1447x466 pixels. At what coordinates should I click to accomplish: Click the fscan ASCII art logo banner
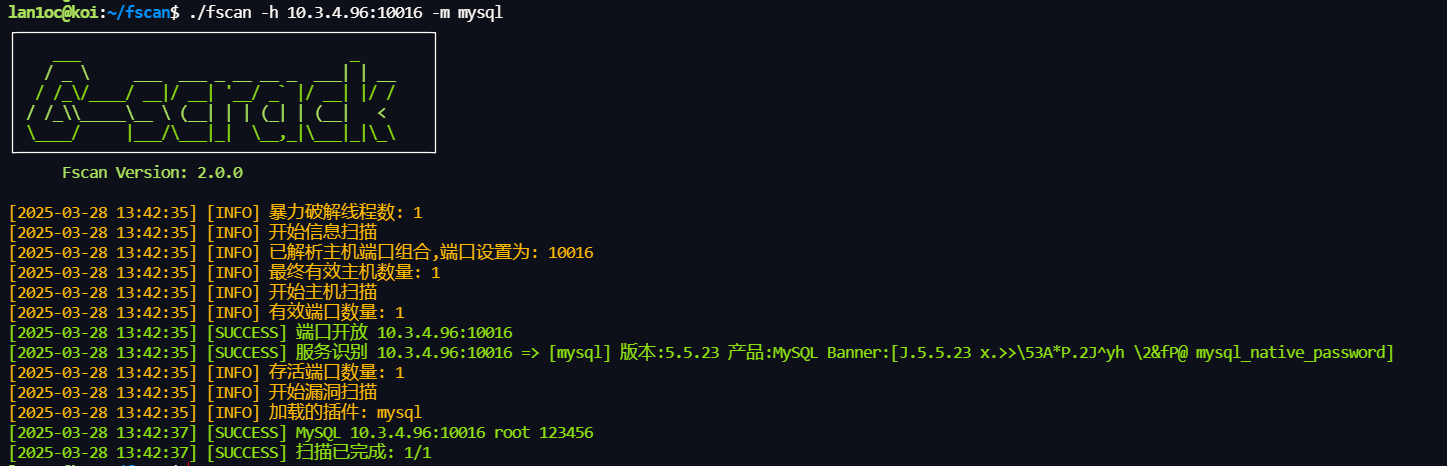tap(223, 93)
